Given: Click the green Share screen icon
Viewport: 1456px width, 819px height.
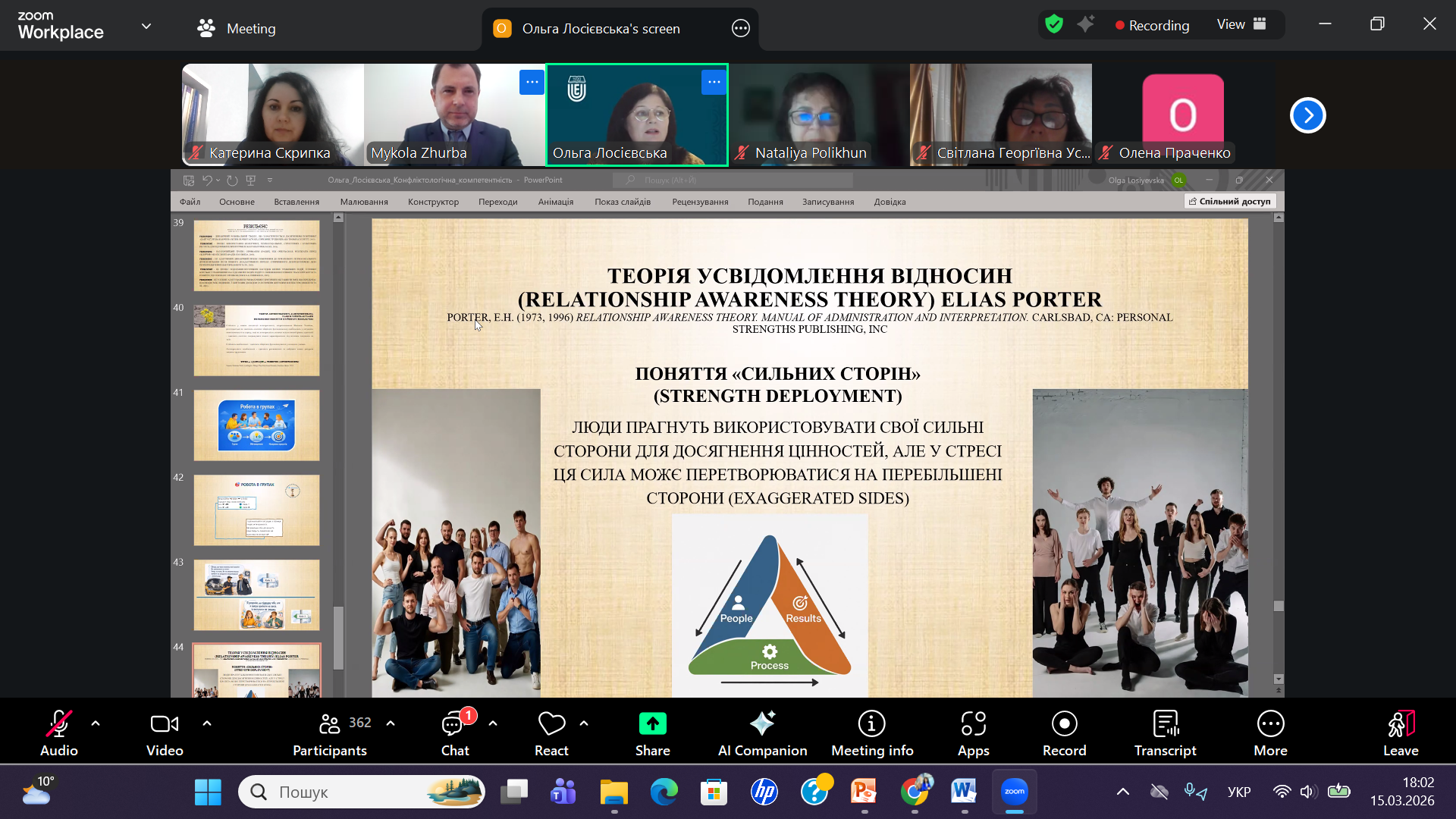Looking at the screenshot, I should 652,724.
